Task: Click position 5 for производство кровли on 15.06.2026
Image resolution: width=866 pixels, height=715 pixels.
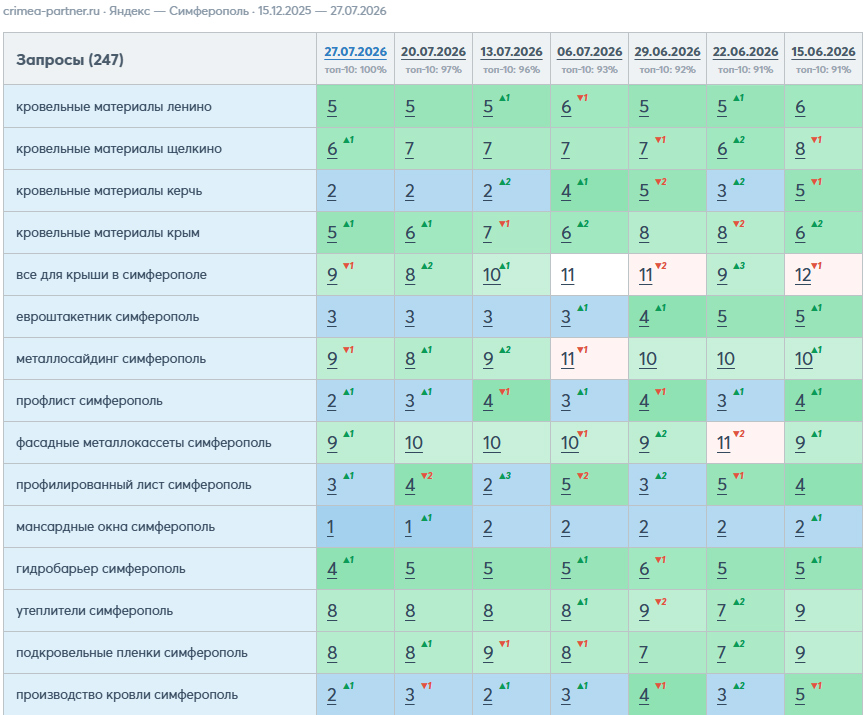Action: 800,695
